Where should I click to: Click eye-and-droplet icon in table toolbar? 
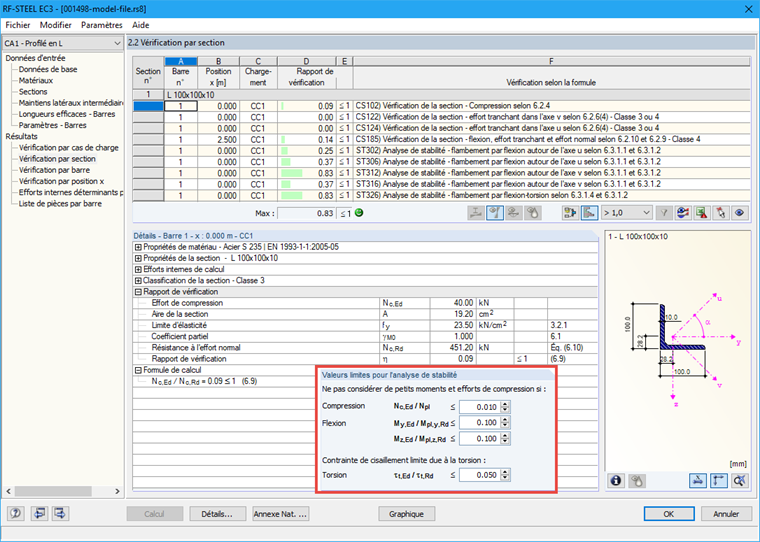pyautogui.click(x=532, y=213)
